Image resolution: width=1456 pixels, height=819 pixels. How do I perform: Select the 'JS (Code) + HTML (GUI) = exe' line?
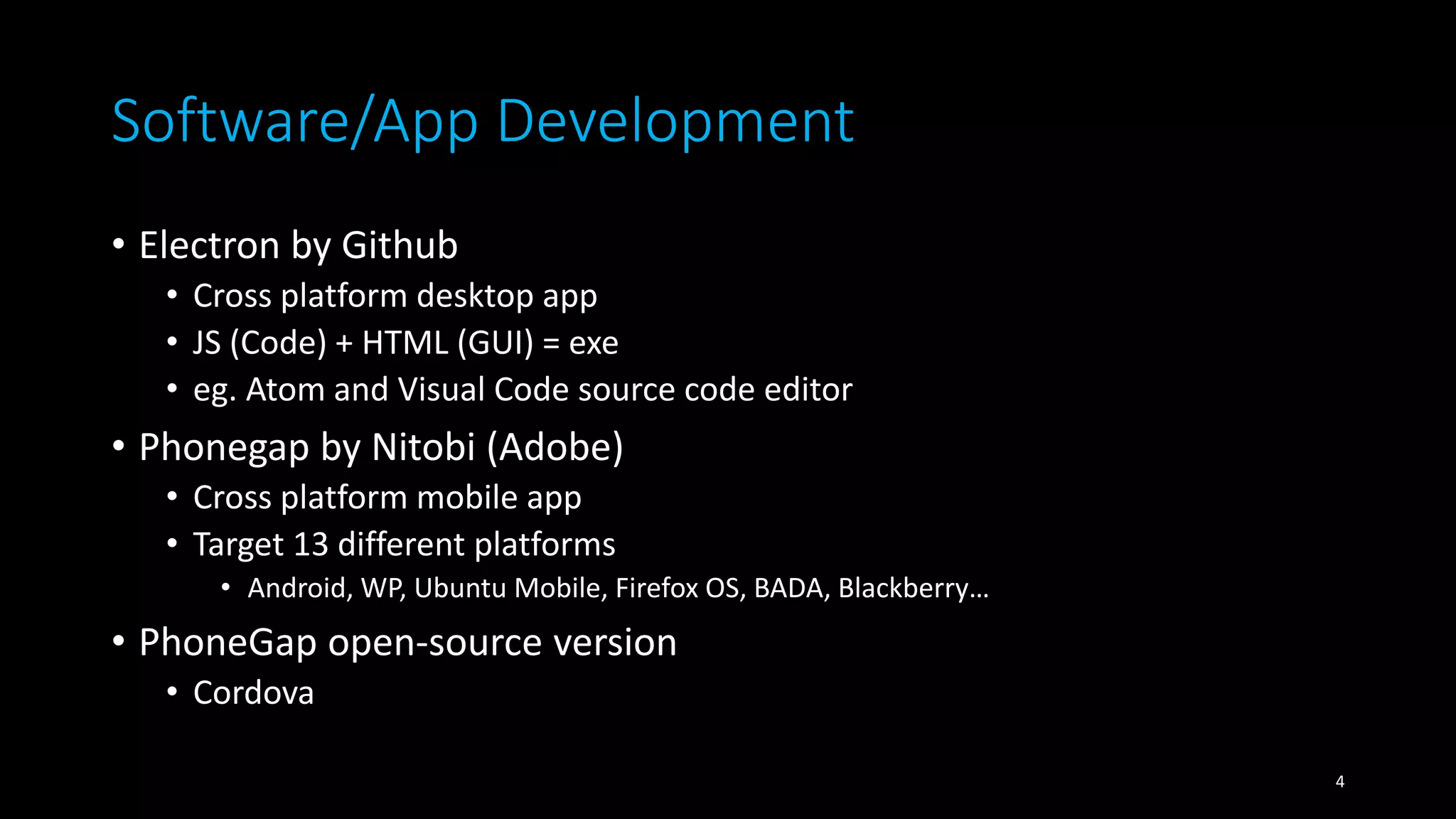(x=405, y=343)
